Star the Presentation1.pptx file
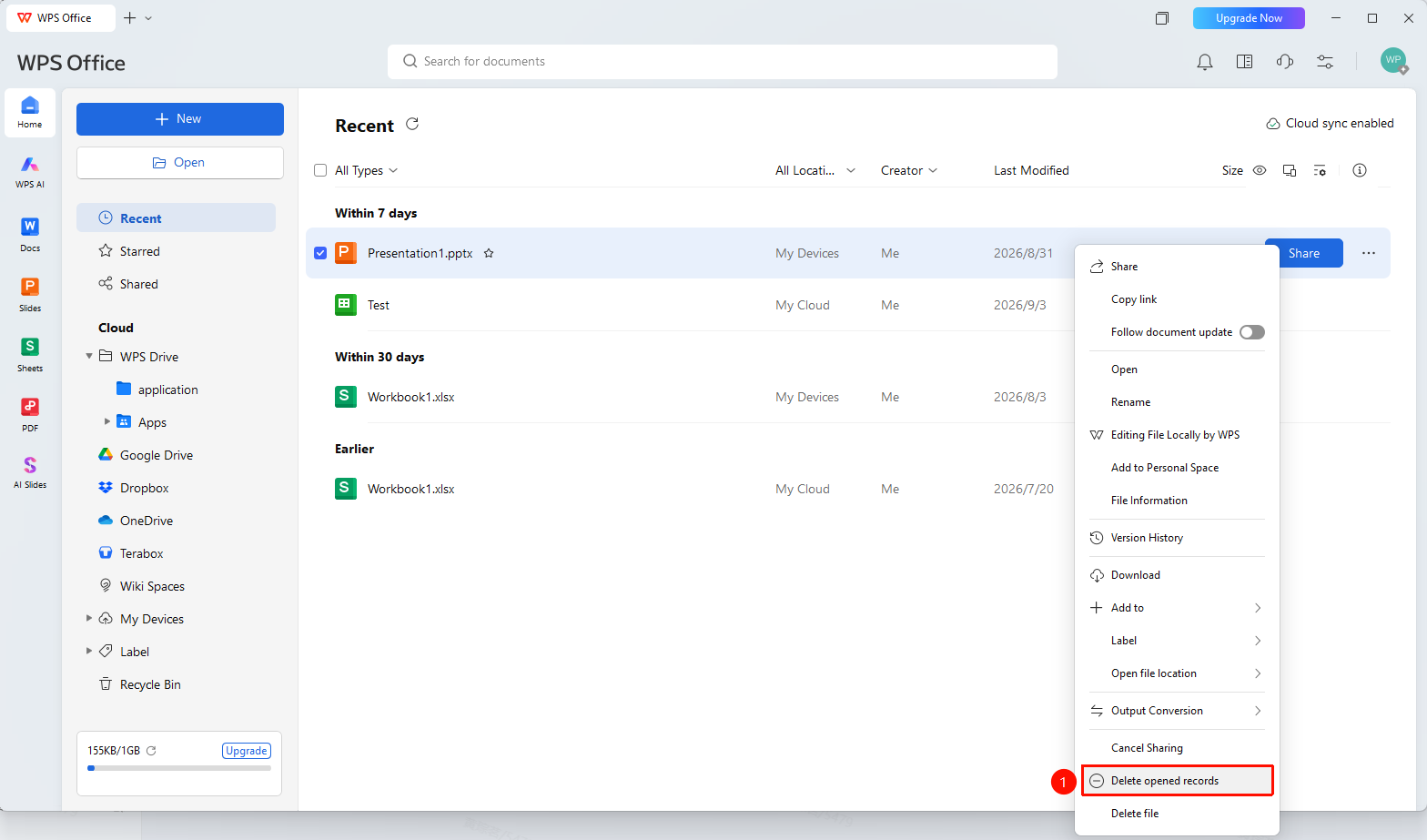This screenshot has width=1427, height=840. pos(489,253)
